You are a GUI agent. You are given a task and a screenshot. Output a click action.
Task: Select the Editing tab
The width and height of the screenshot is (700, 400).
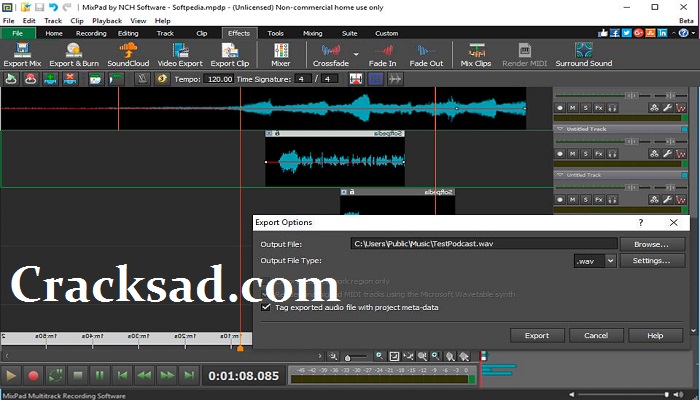click(128, 33)
